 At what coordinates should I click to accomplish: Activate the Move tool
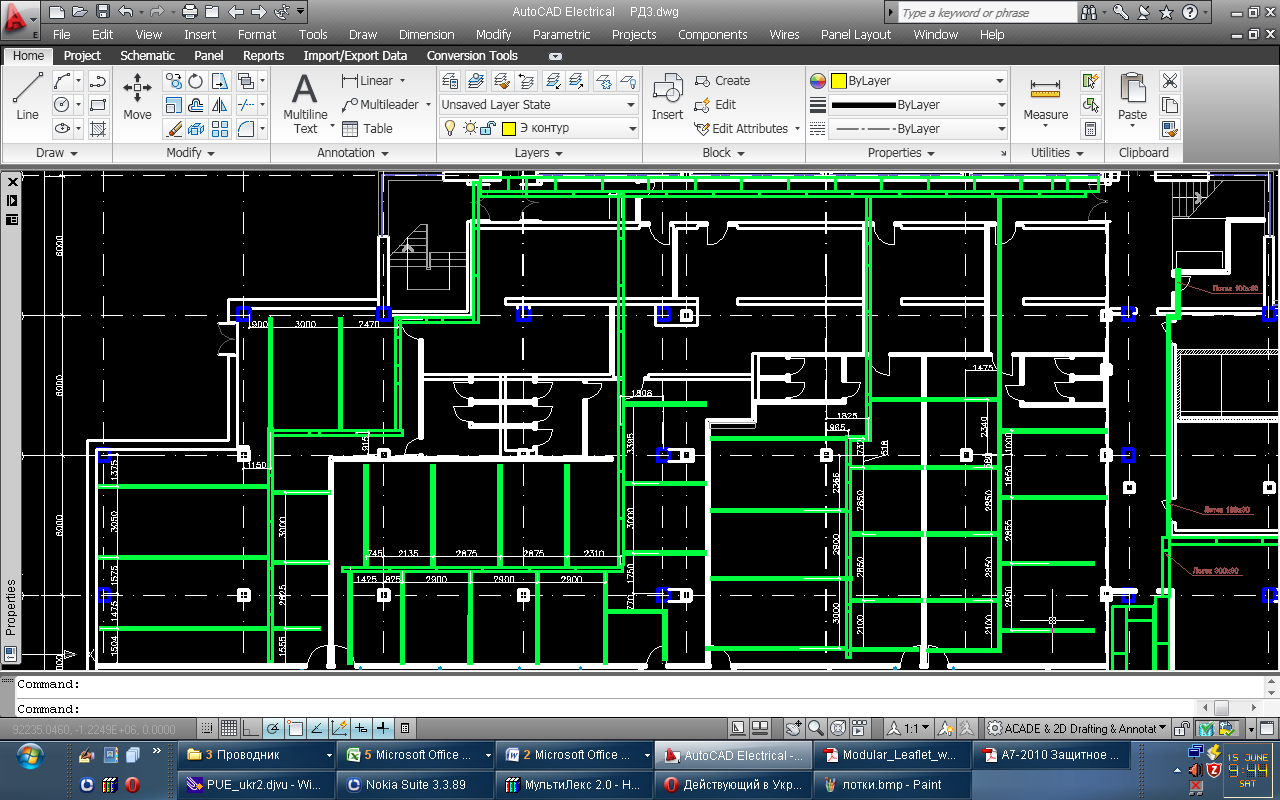pyautogui.click(x=137, y=97)
